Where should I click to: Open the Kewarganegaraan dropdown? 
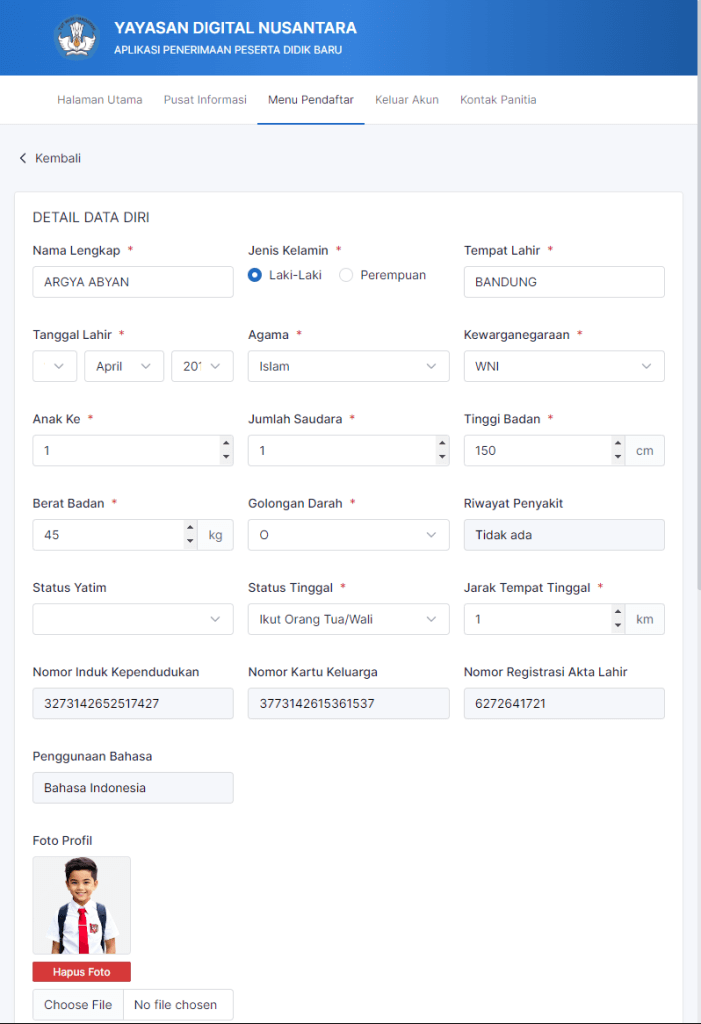coord(564,366)
